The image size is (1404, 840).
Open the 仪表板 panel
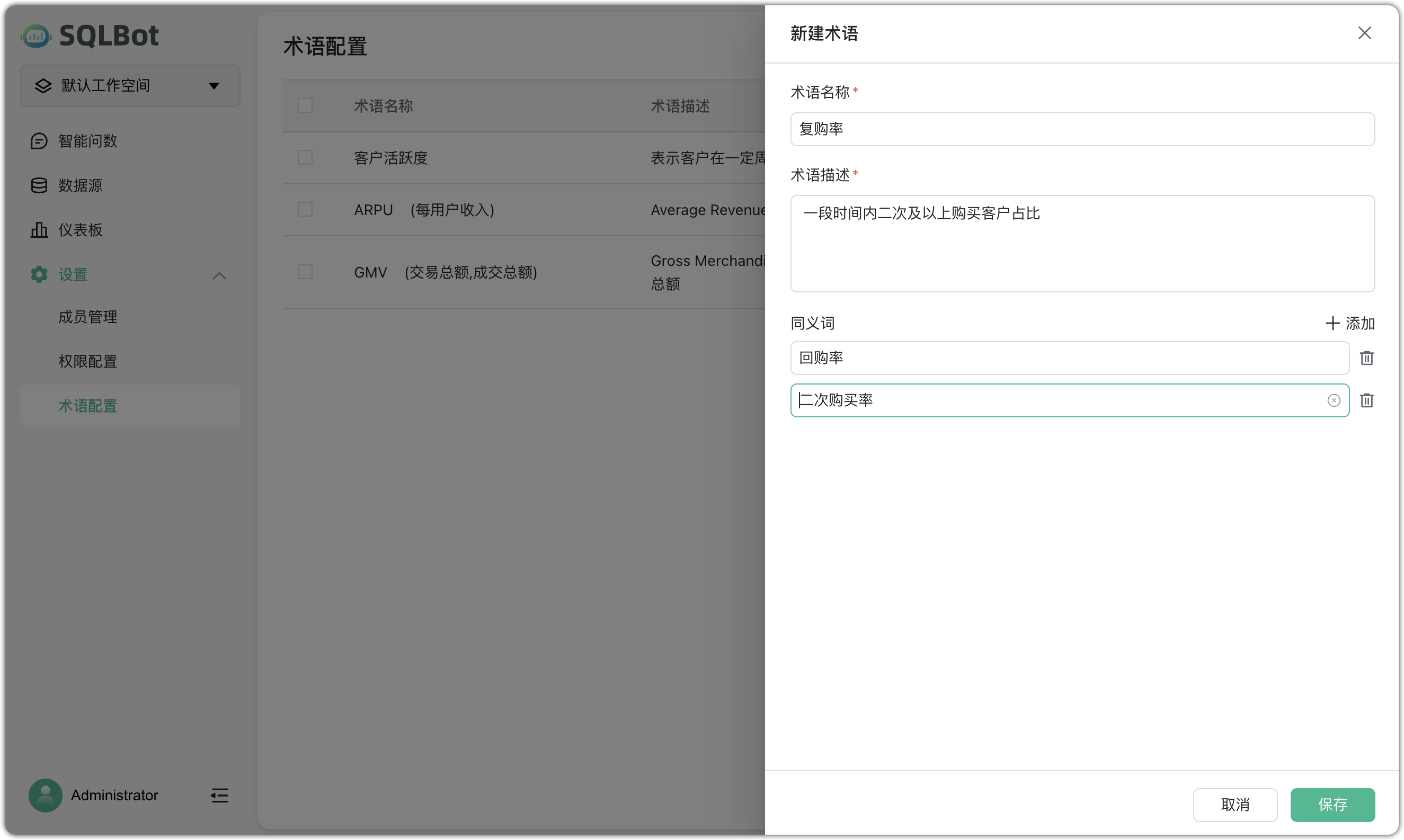coord(81,230)
